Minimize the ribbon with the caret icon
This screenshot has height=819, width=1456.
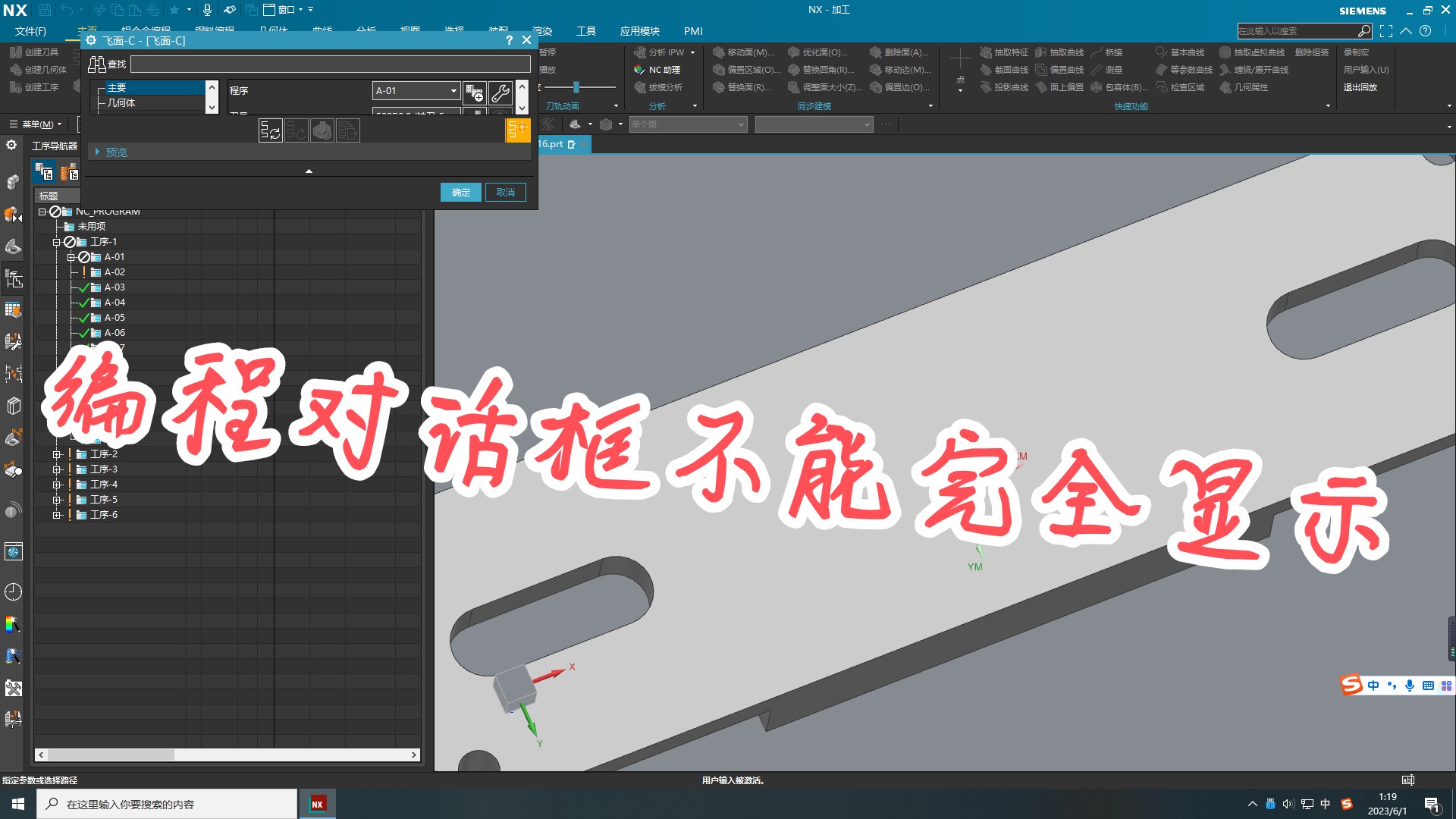coord(1406,31)
